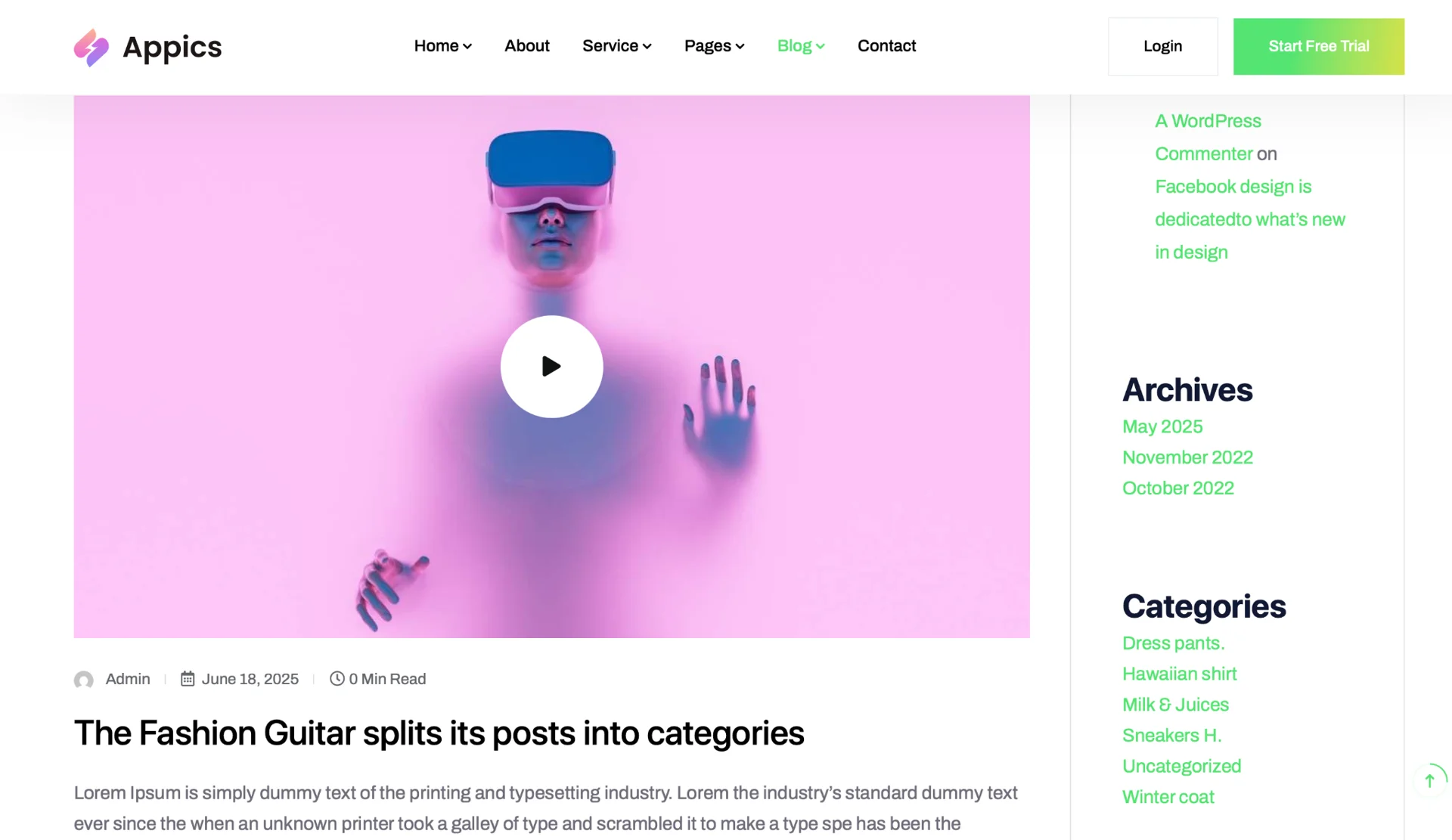
Task: Click the Login button
Action: 1162,46
